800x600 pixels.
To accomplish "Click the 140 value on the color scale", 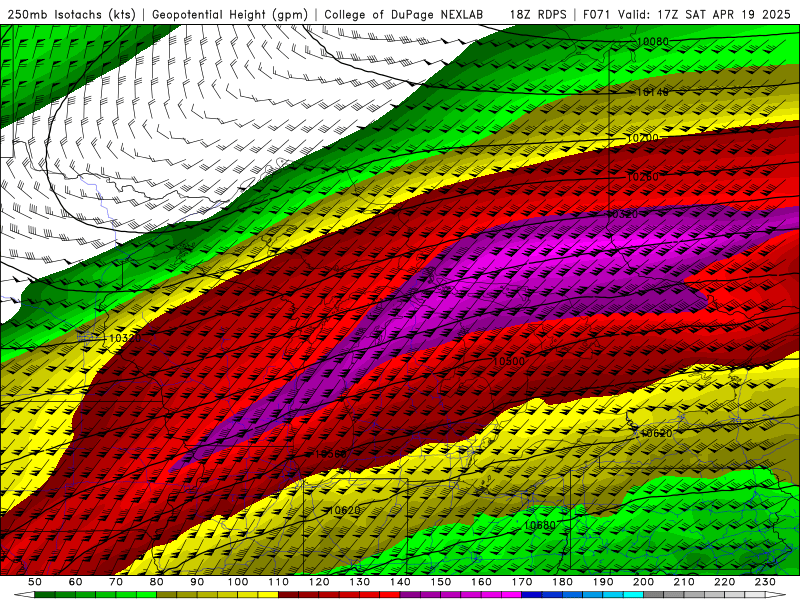I will click(400, 582).
